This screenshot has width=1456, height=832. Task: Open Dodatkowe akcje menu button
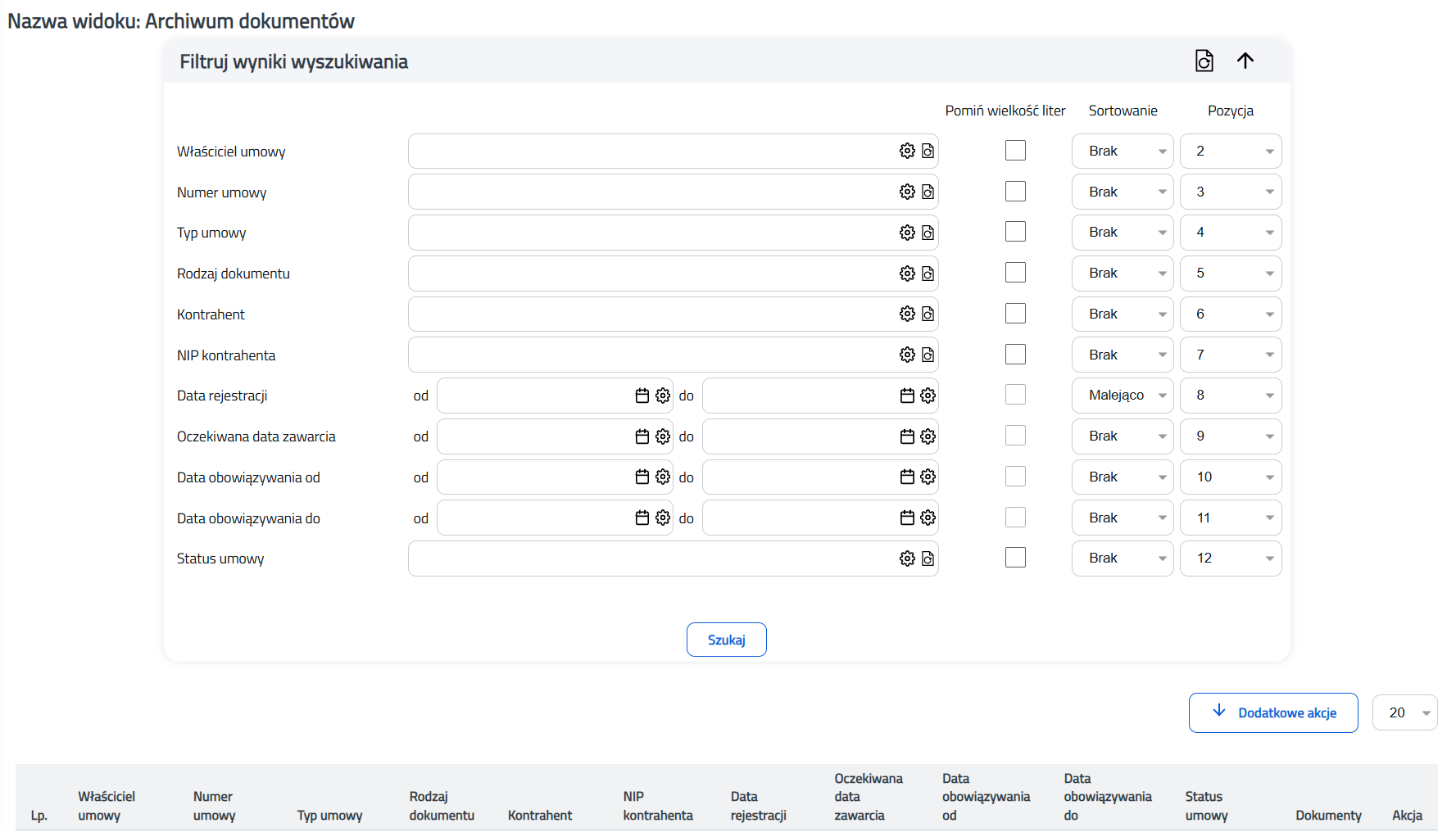(1273, 712)
